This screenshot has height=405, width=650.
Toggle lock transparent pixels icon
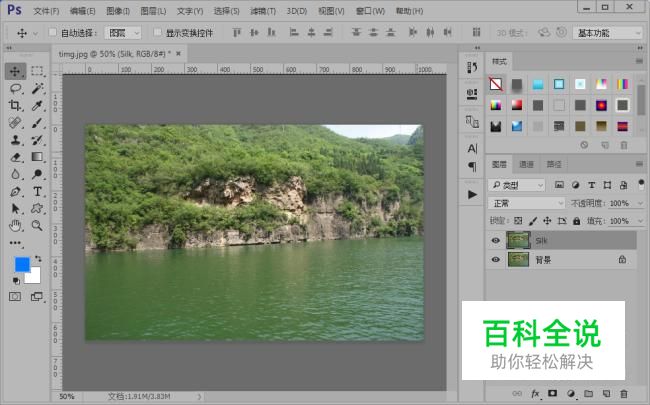[x=518, y=221]
